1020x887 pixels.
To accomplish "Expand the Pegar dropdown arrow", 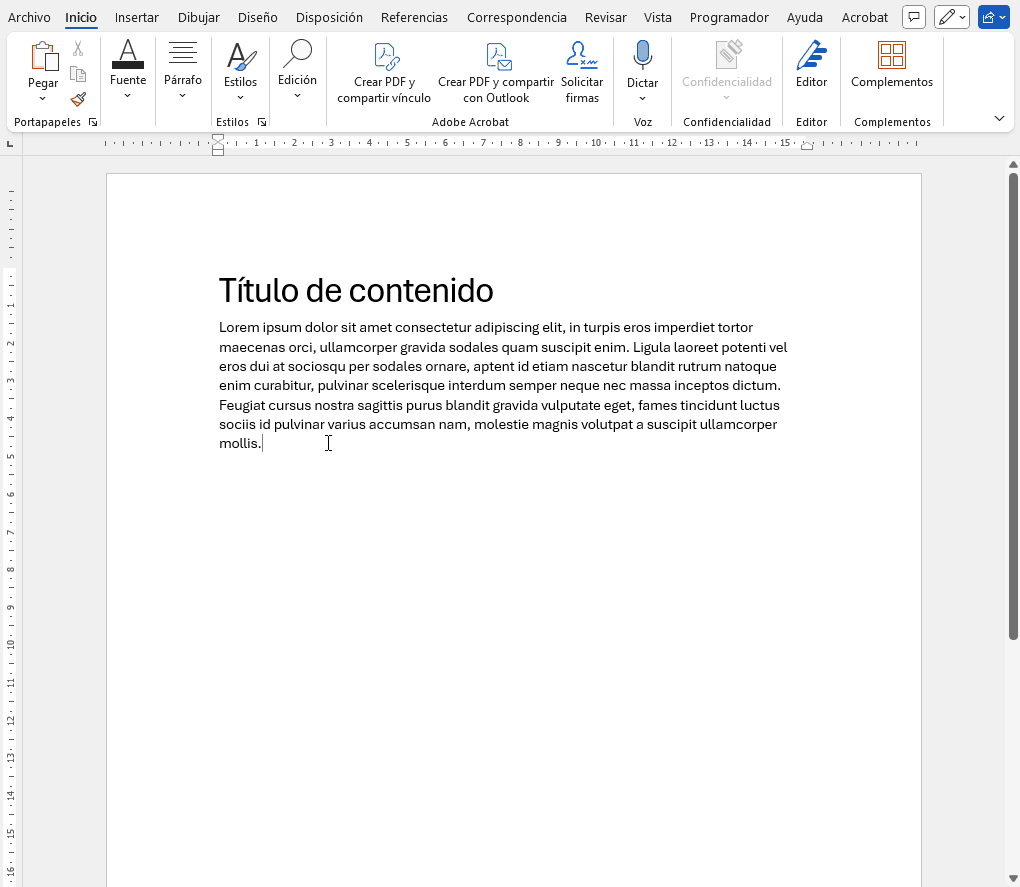I will [x=43, y=98].
